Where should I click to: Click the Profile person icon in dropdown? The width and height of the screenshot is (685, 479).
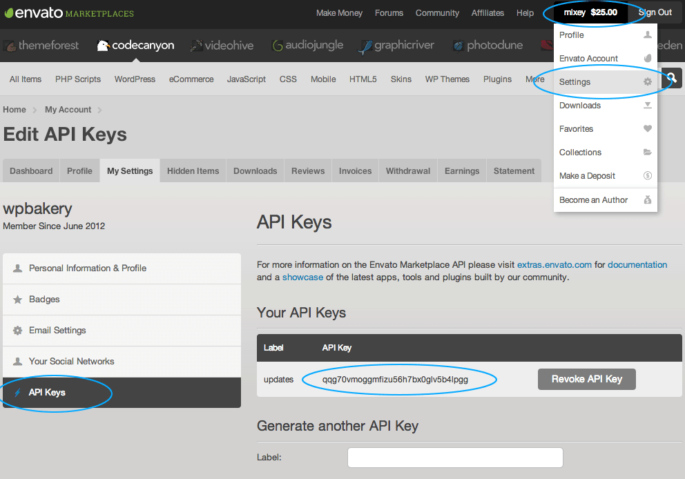pyautogui.click(x=648, y=35)
